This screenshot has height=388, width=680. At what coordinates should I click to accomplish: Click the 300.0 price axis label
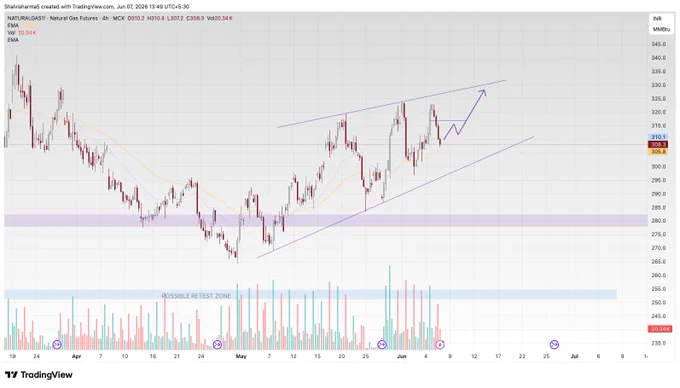pos(658,166)
